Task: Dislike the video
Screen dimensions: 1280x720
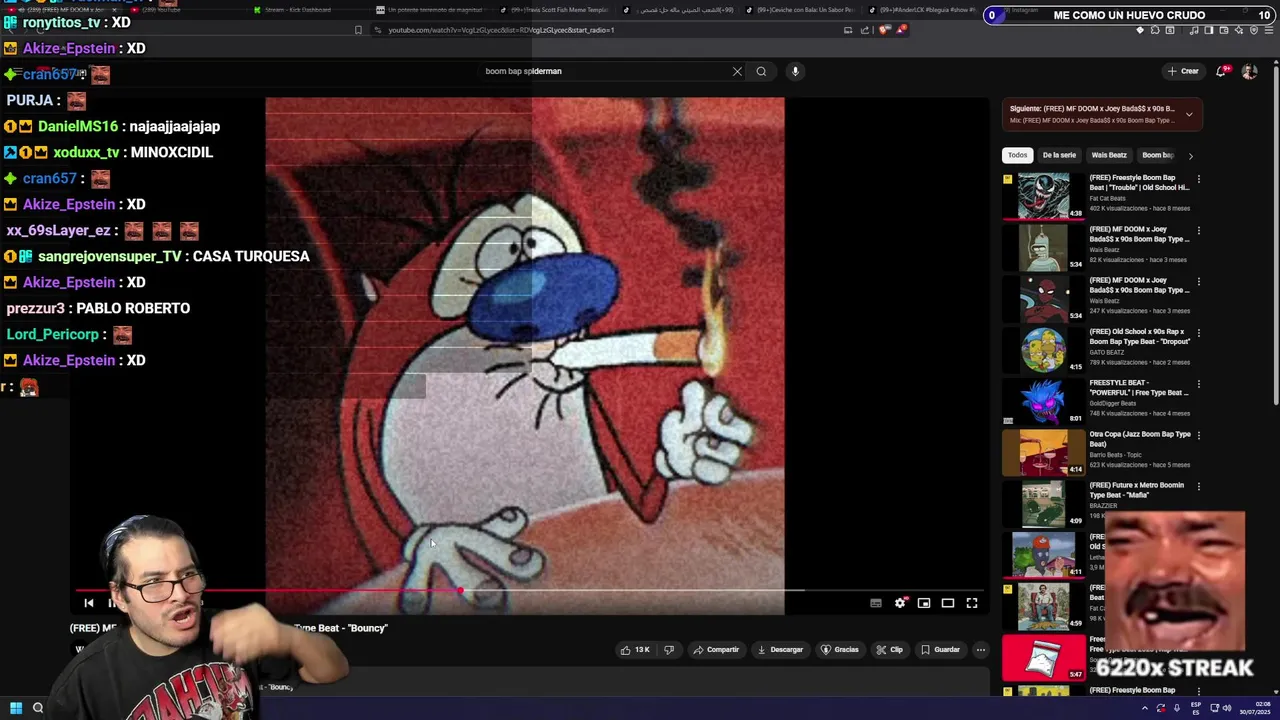Action: [669, 650]
